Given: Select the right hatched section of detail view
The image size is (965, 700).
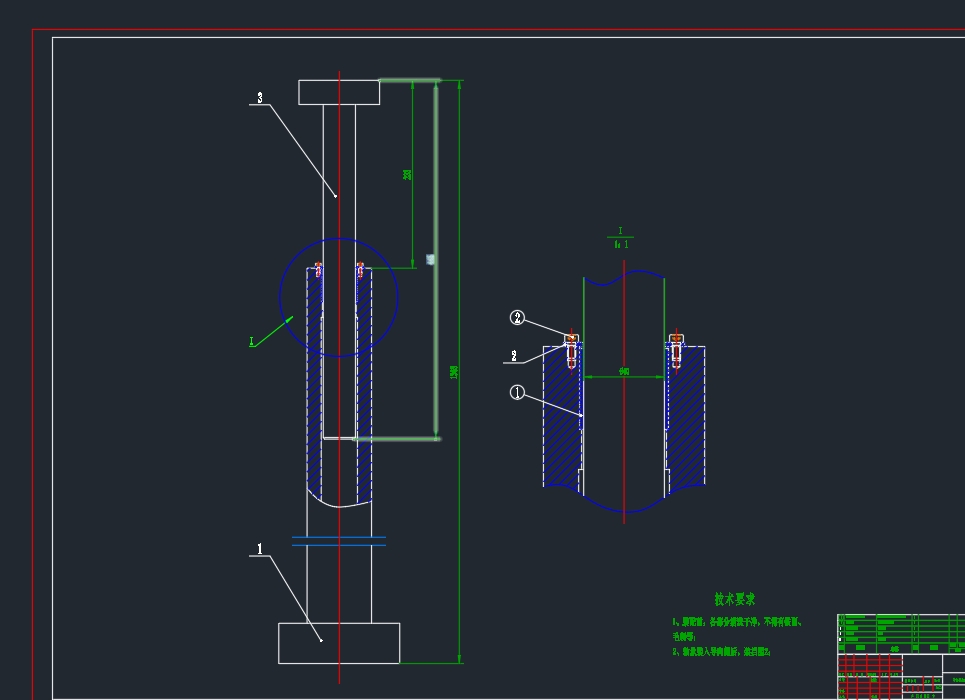Looking at the screenshot, I should click(685, 417).
